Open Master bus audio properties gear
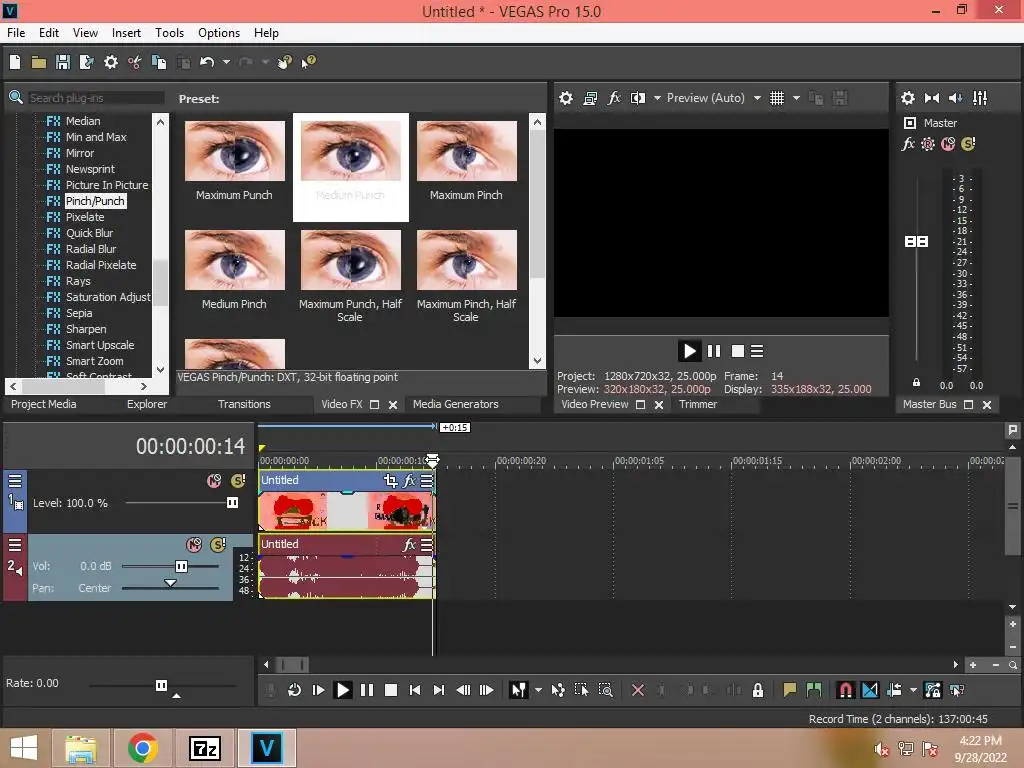Image resolution: width=1024 pixels, height=768 pixels. click(908, 98)
